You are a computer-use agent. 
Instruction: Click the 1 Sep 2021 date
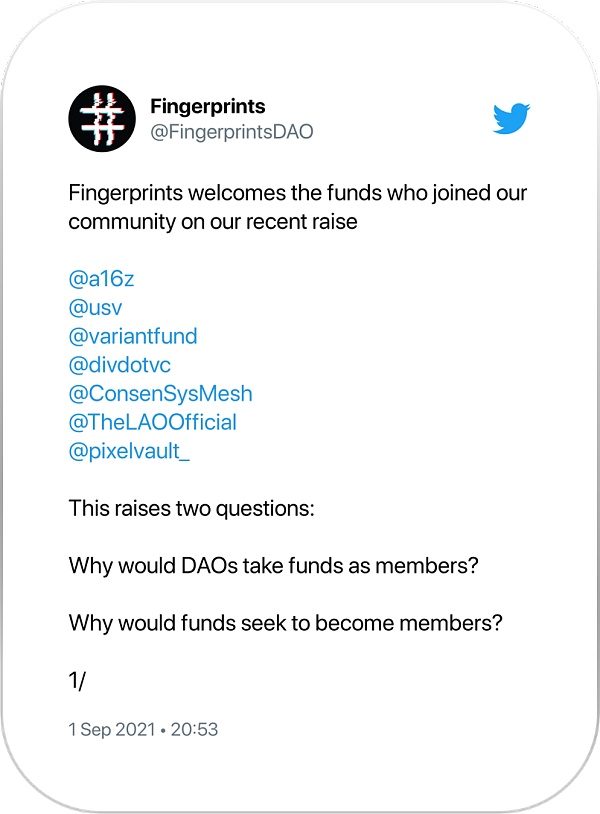[111, 730]
